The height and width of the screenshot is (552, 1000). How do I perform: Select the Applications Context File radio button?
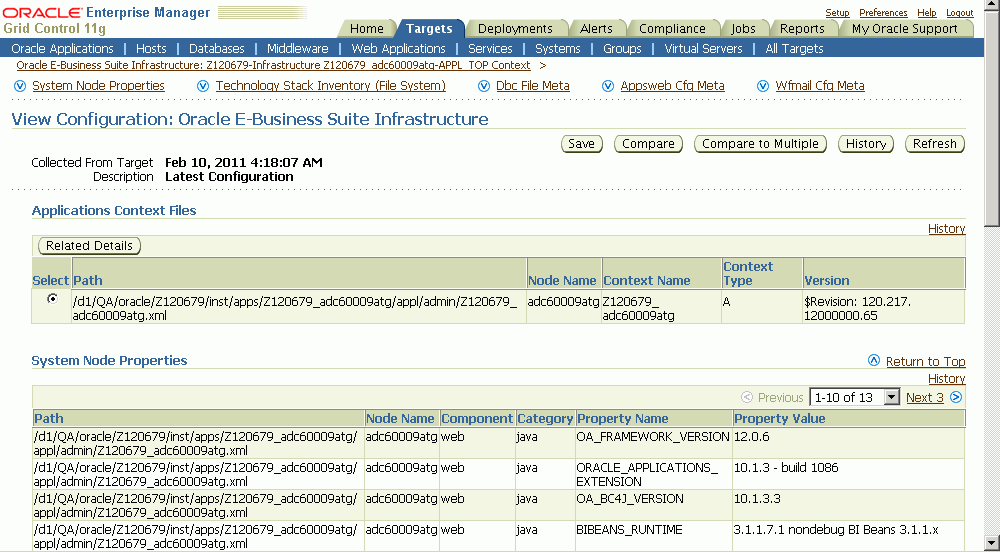(52, 299)
